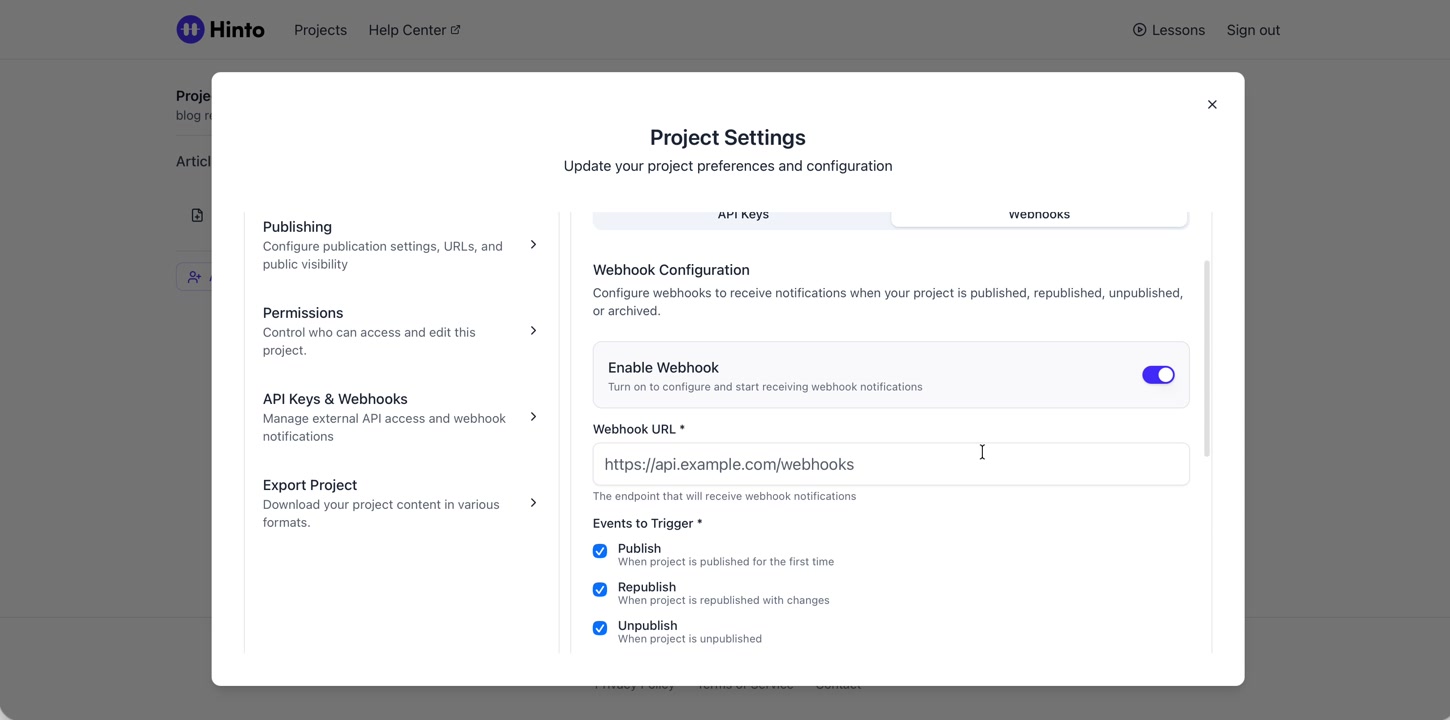Turn off the Enable Webhook switch
Viewport: 1450px width, 720px height.
(x=1158, y=375)
